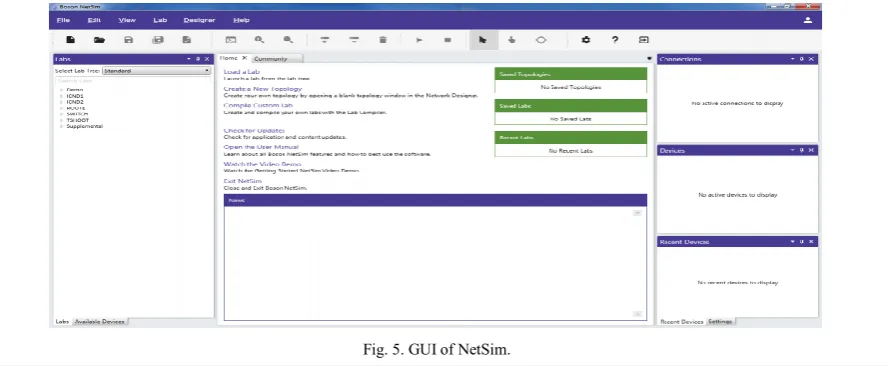Click the second device alignment toolbar icon

(x=354, y=40)
